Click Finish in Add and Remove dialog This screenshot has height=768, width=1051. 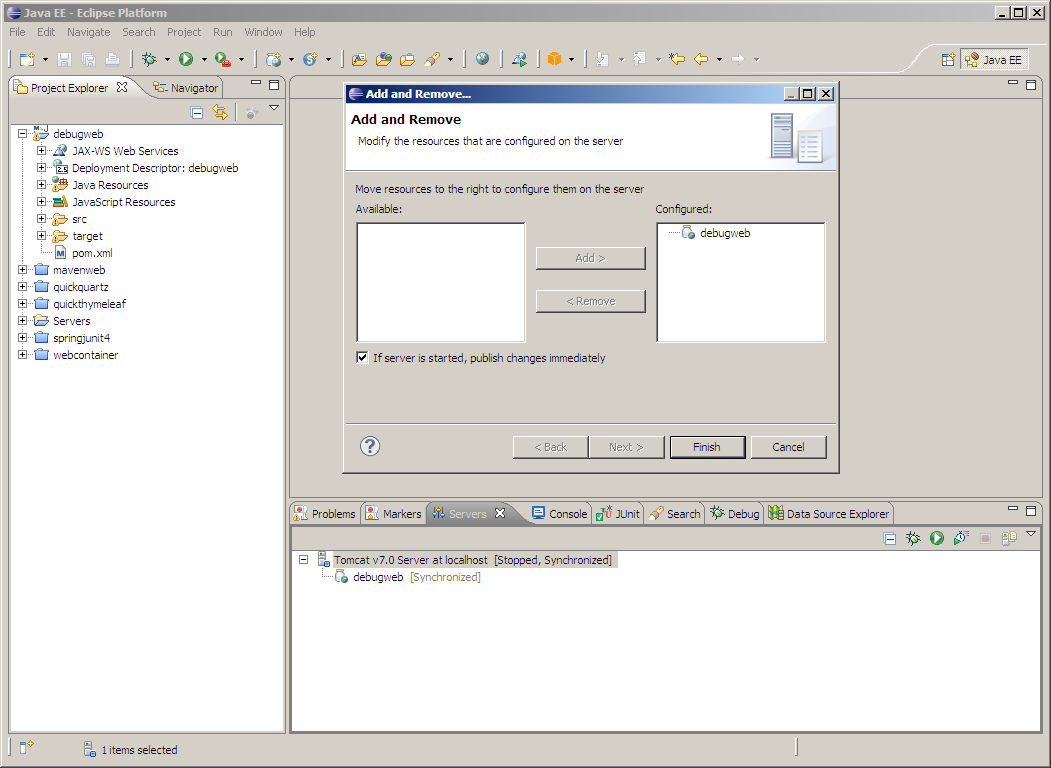click(707, 447)
